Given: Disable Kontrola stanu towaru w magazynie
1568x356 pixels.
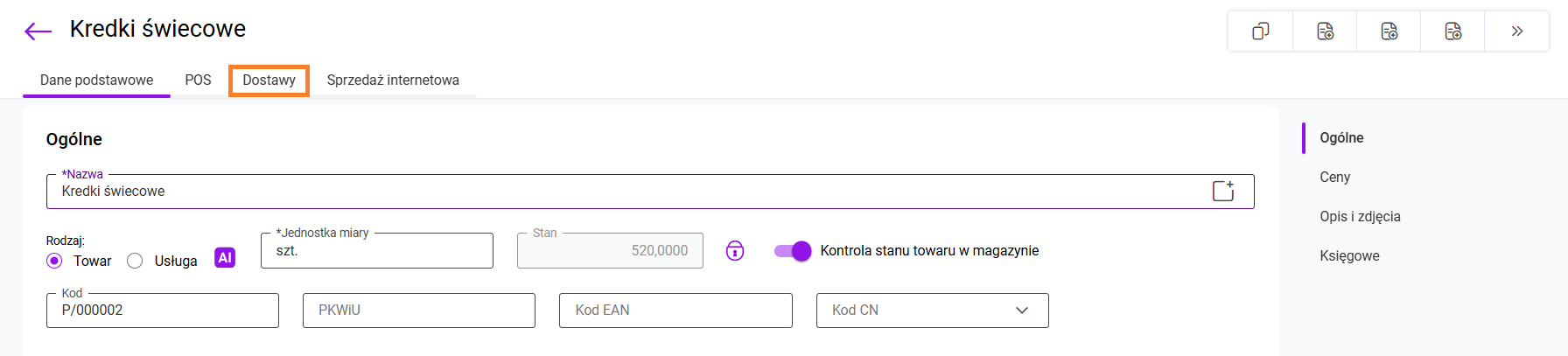Looking at the screenshot, I should click(x=793, y=251).
